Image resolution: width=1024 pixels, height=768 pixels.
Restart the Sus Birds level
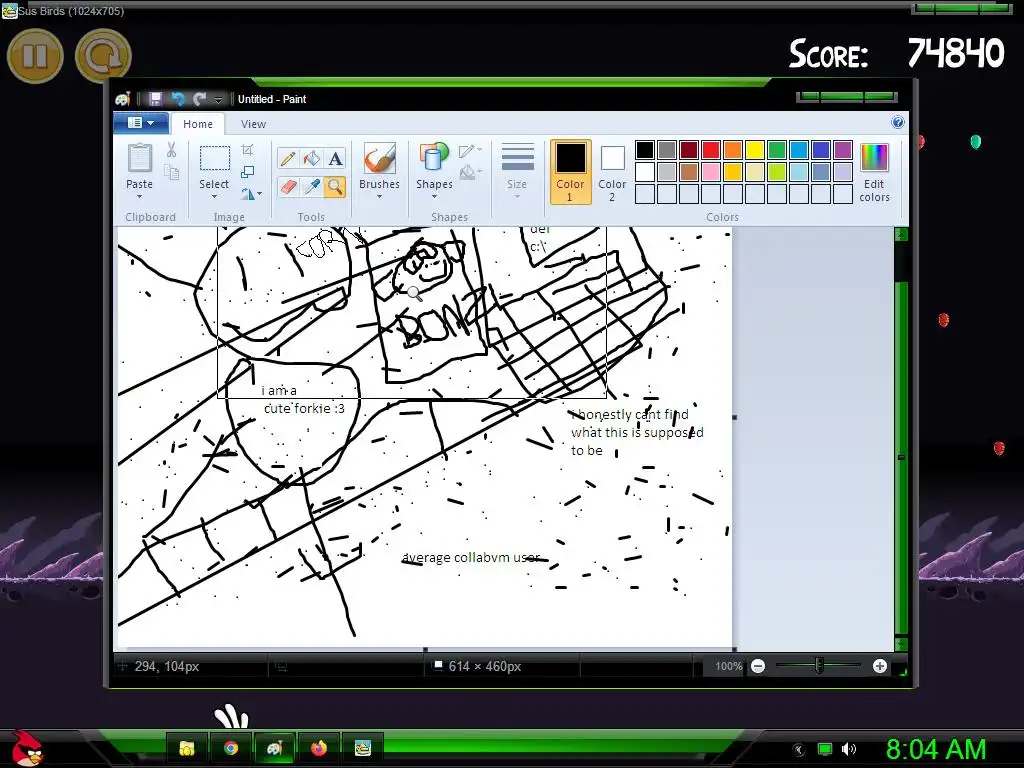103,56
